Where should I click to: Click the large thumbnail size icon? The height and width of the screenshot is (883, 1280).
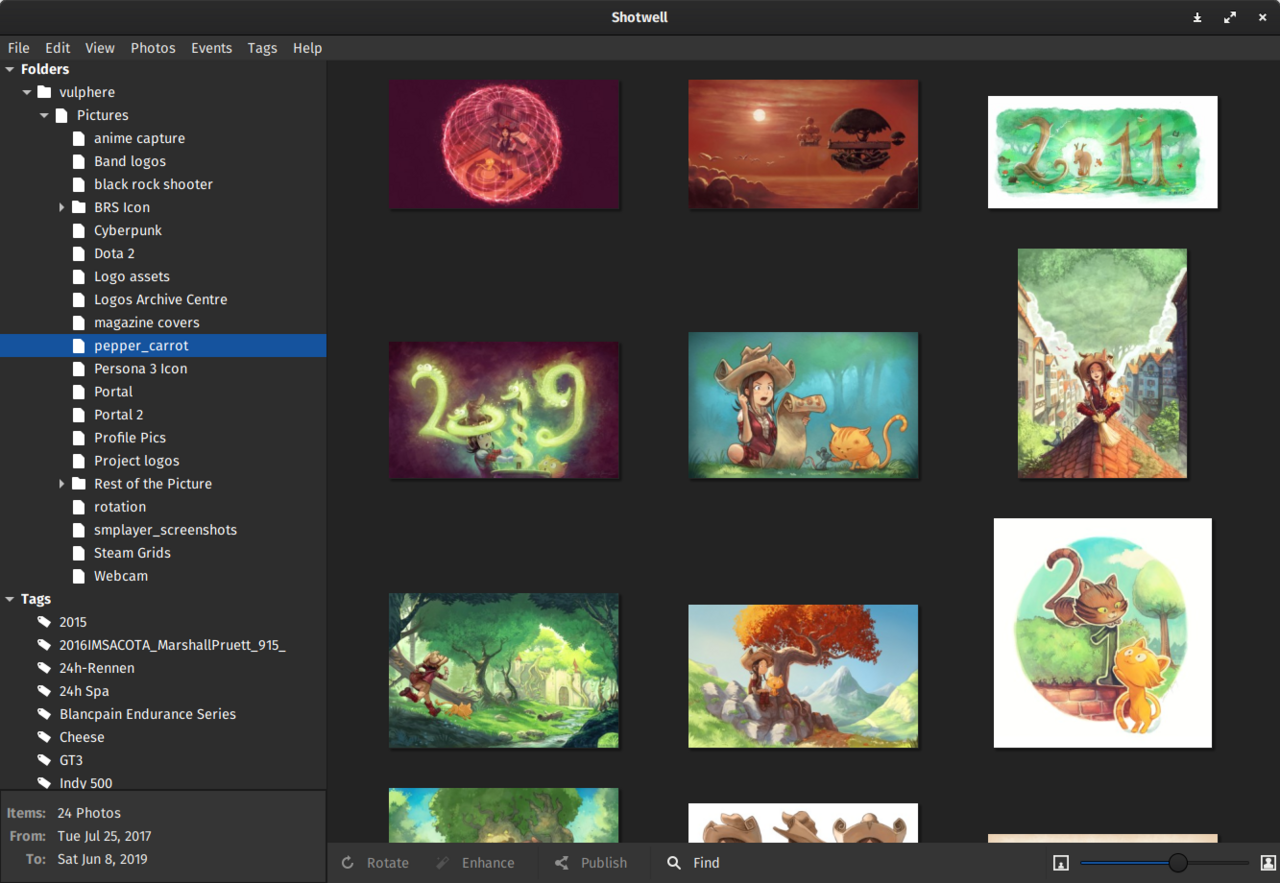tap(1268, 863)
